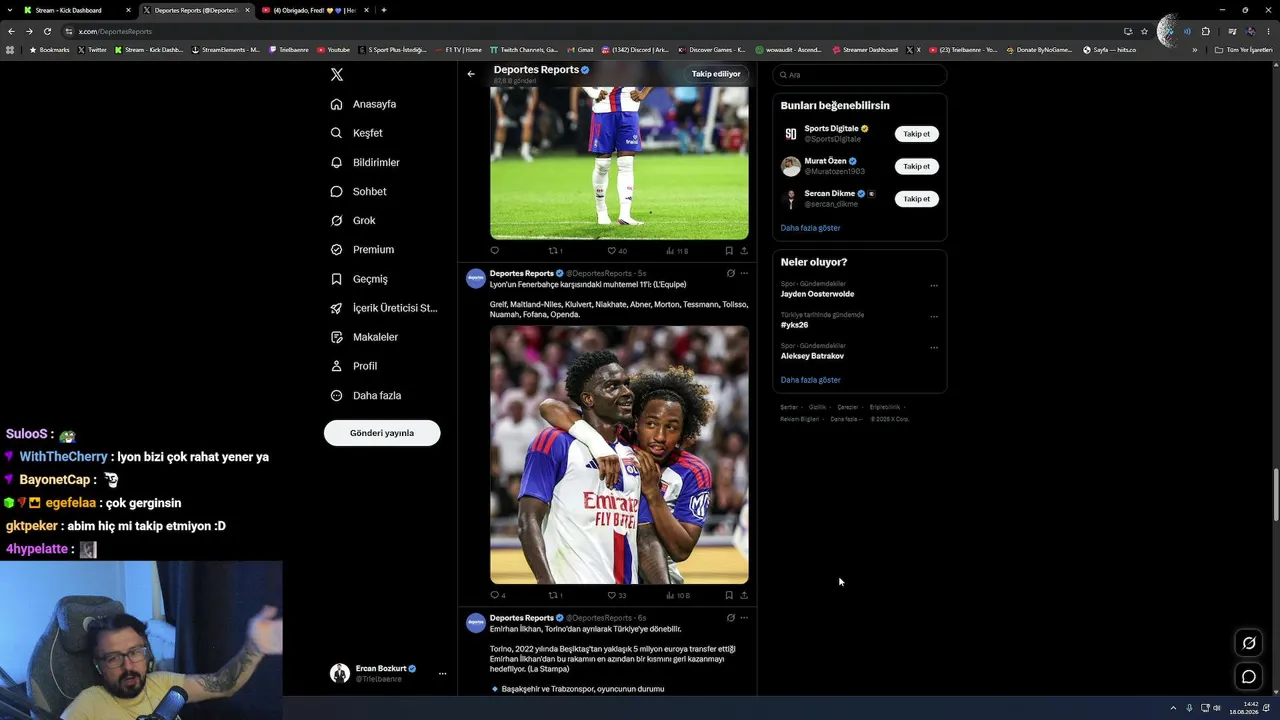Bookmark the Lyon lineup post
This screenshot has height=720, width=1280.
click(729, 595)
